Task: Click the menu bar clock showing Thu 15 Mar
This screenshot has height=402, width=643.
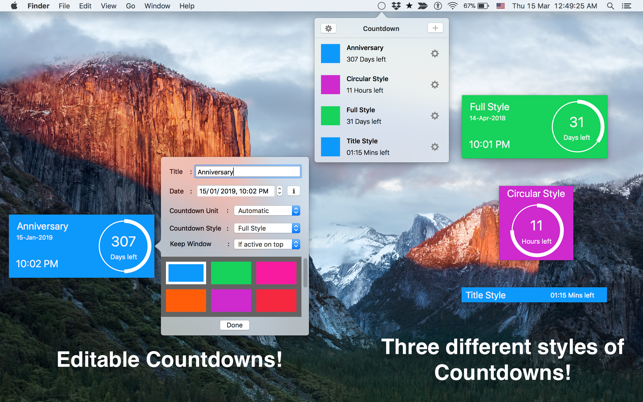Action: click(x=555, y=6)
